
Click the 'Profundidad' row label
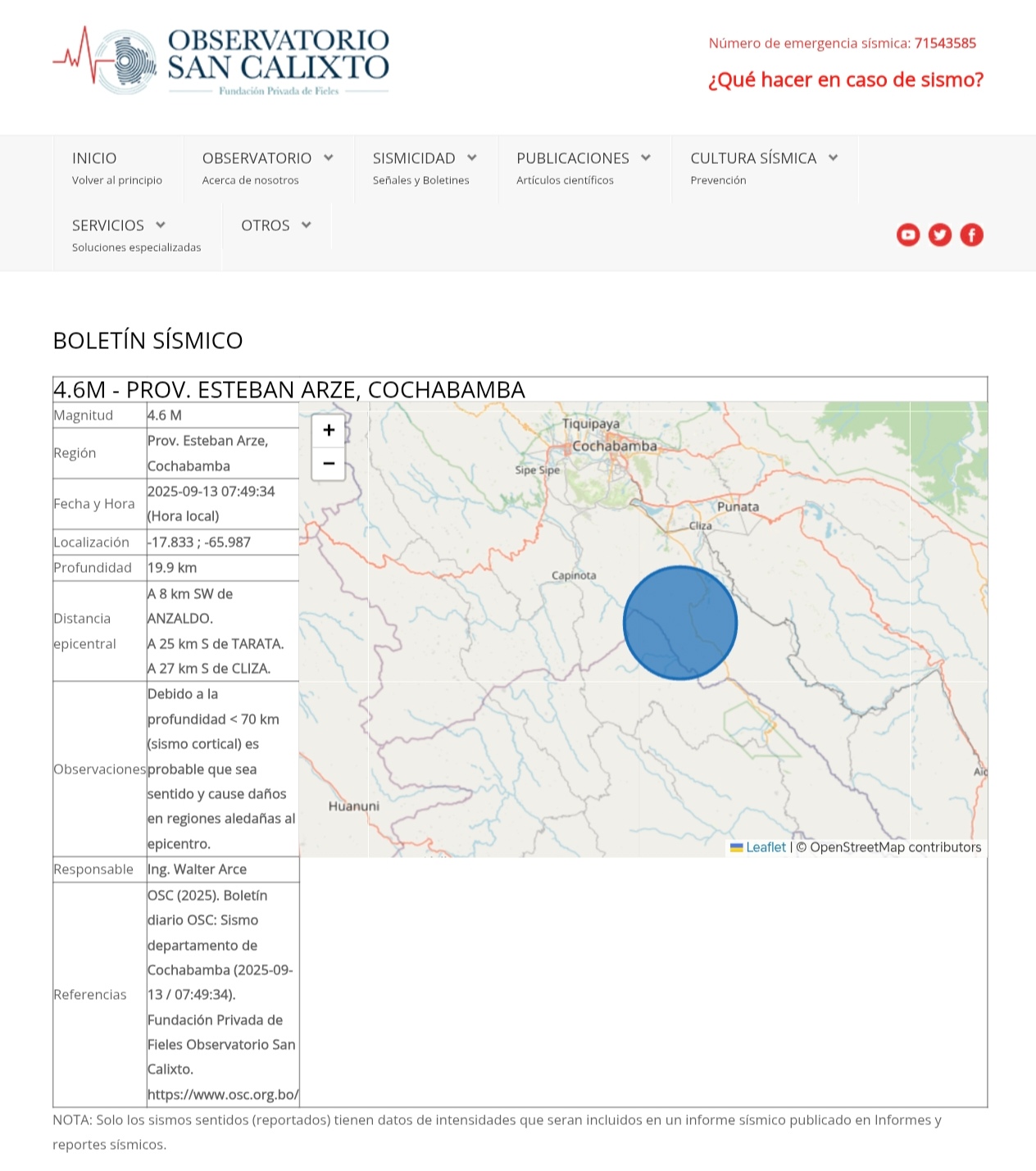click(93, 568)
